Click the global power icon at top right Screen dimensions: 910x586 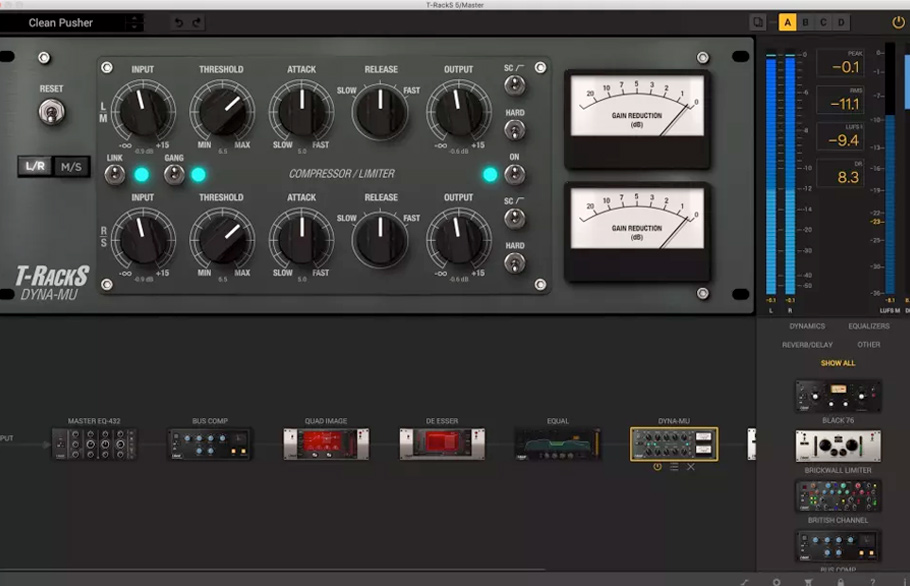pos(898,23)
